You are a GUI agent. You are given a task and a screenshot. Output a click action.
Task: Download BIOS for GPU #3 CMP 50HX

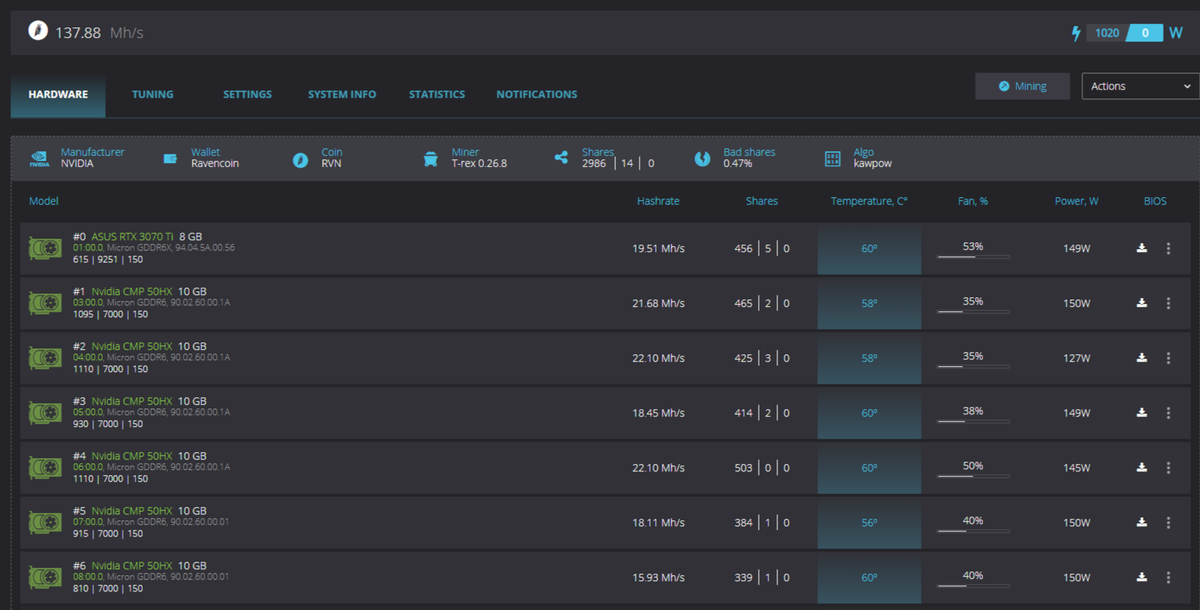1142,413
